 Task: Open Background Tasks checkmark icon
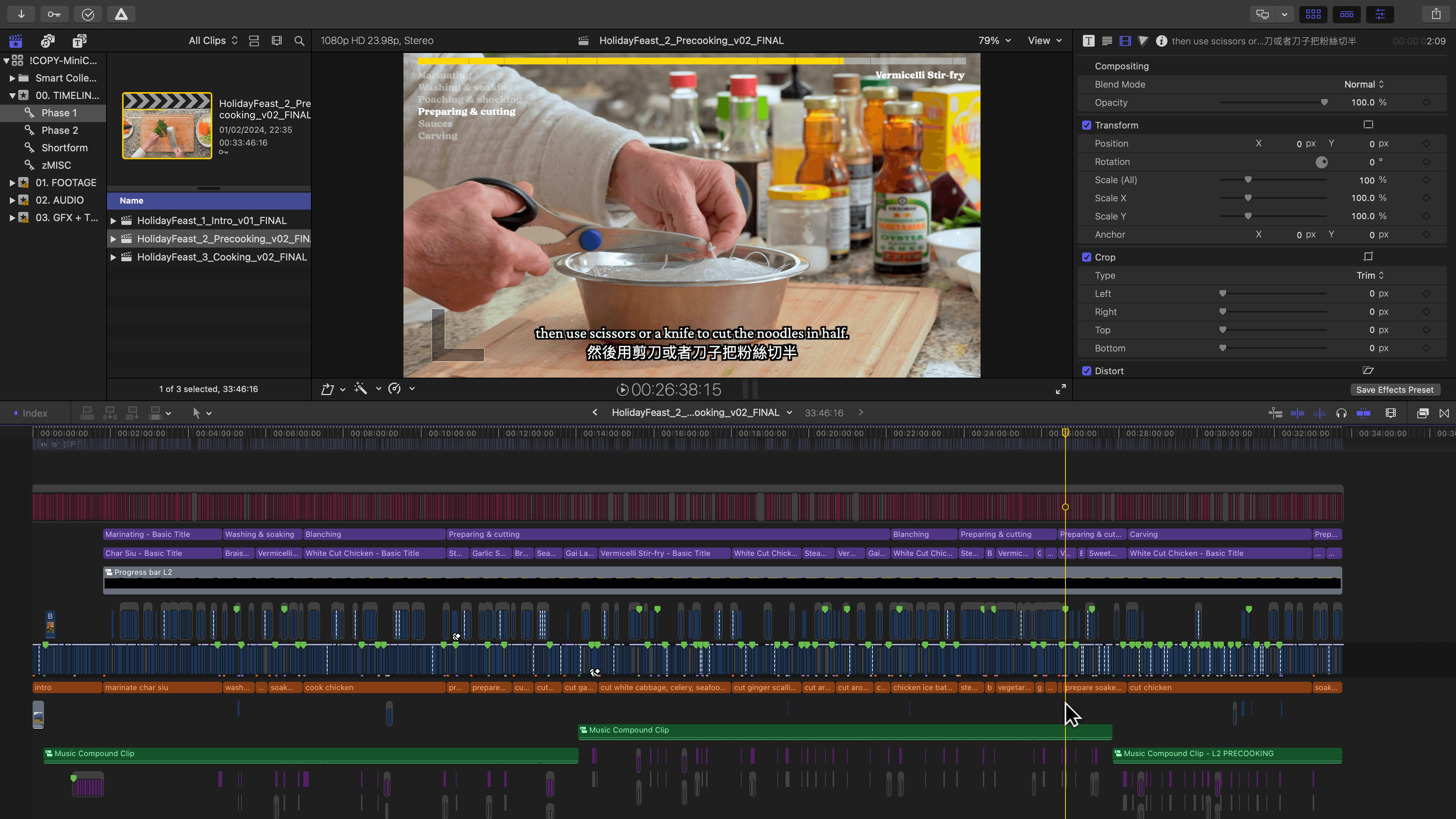pos(88,14)
